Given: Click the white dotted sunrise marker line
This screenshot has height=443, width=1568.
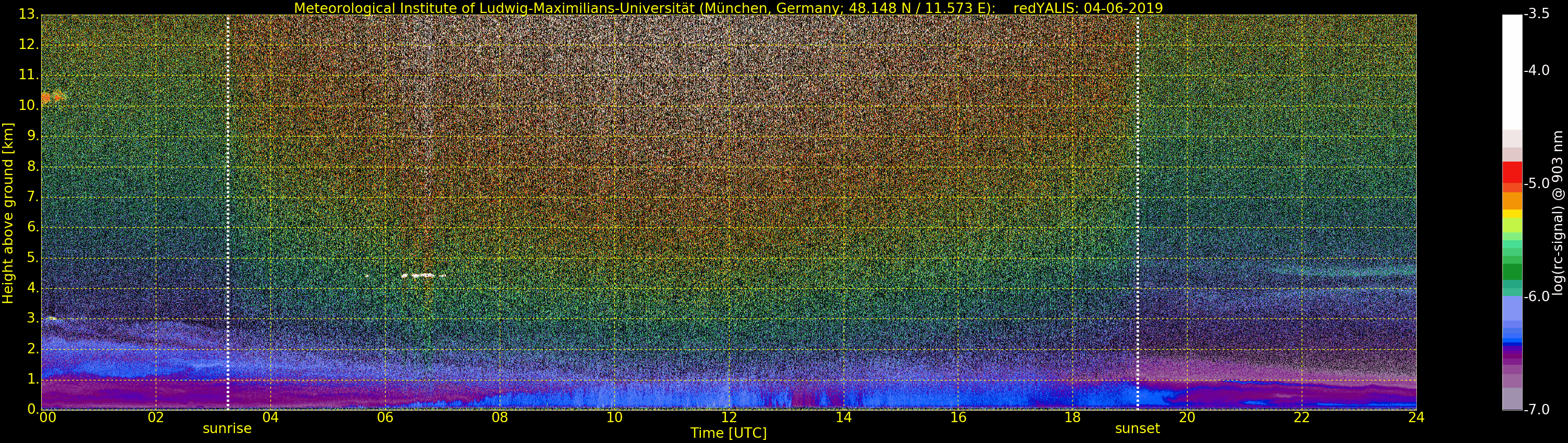Looking at the screenshot, I should point(228,212).
